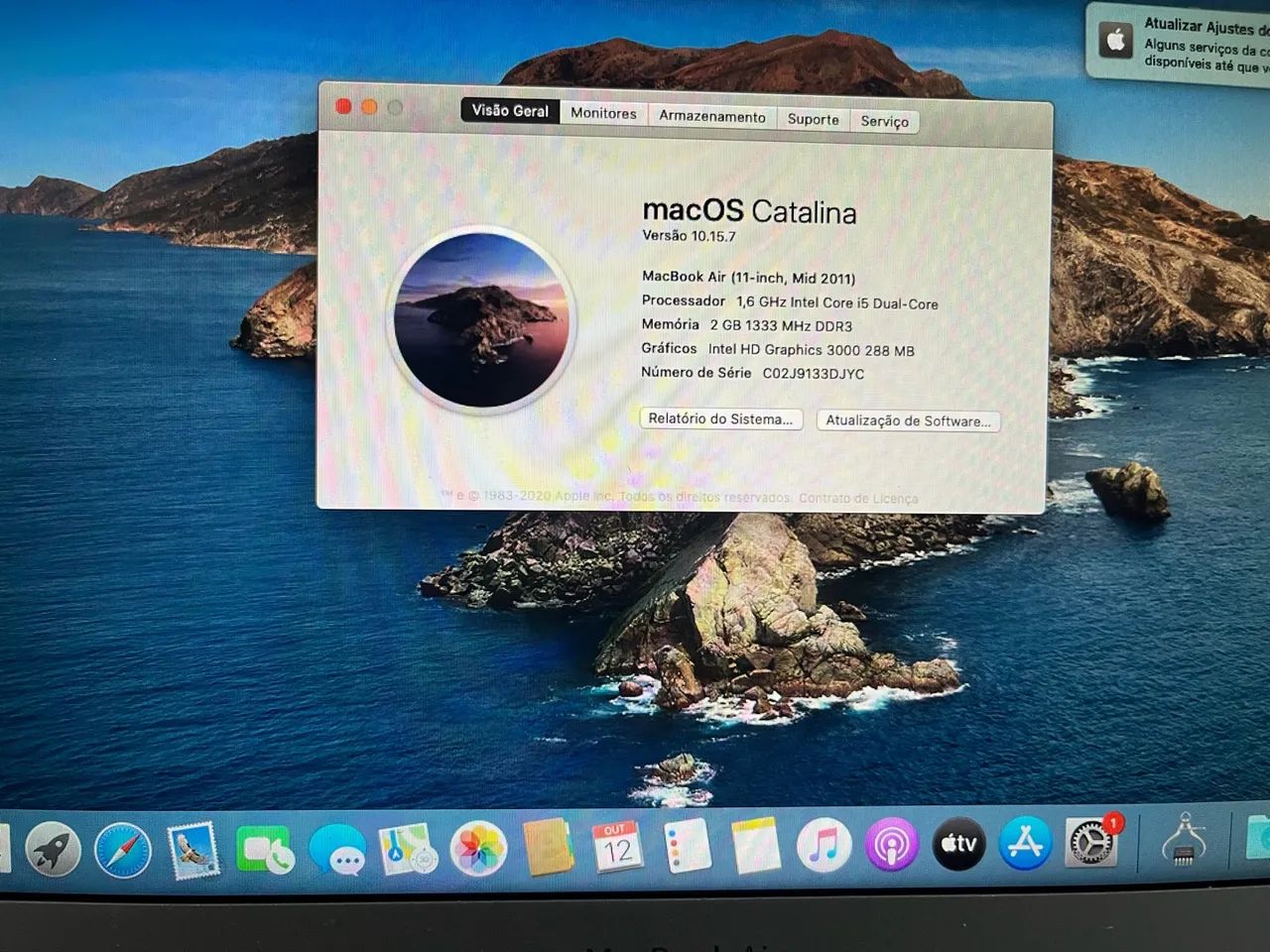Image resolution: width=1270 pixels, height=952 pixels.
Task: Open Launchpad from the Dock
Action: click(x=53, y=849)
